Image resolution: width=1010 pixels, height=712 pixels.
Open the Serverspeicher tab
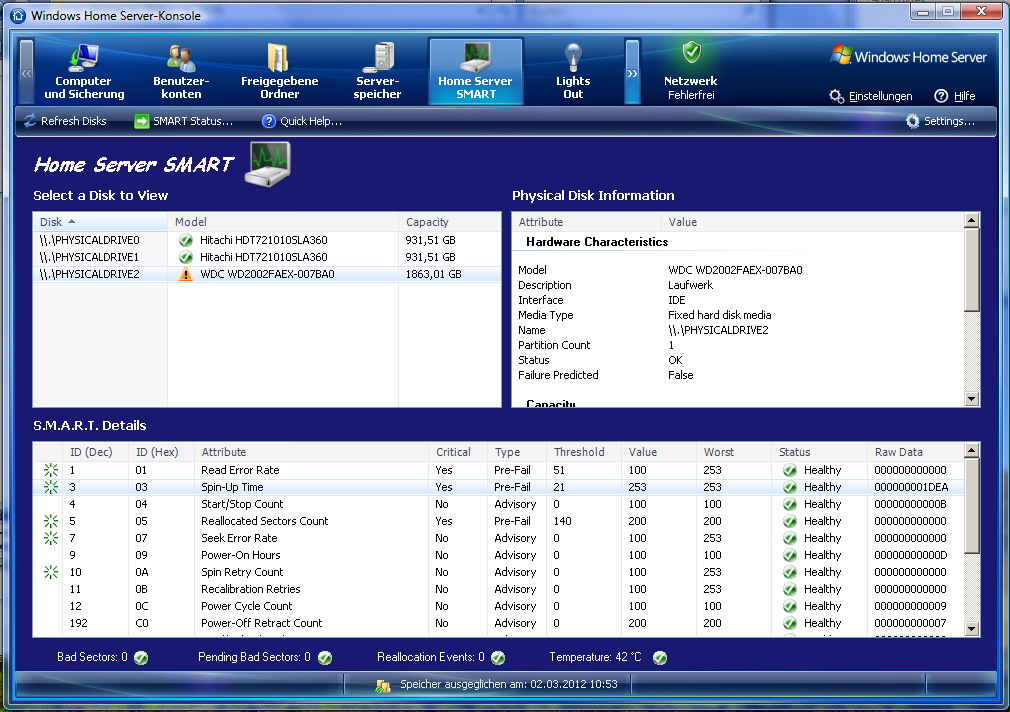[377, 71]
